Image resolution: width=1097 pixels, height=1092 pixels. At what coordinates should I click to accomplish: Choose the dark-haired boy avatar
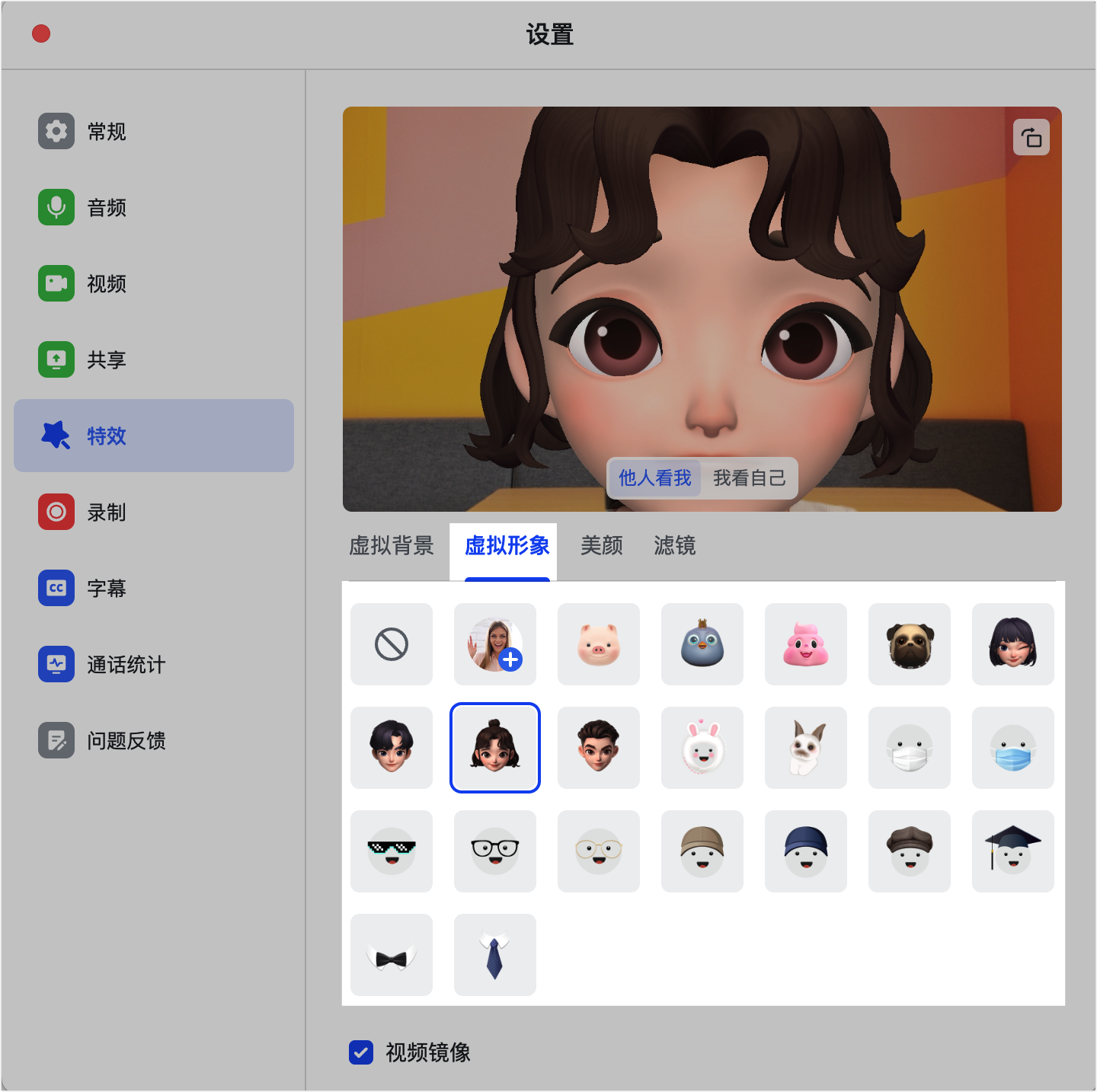(392, 748)
